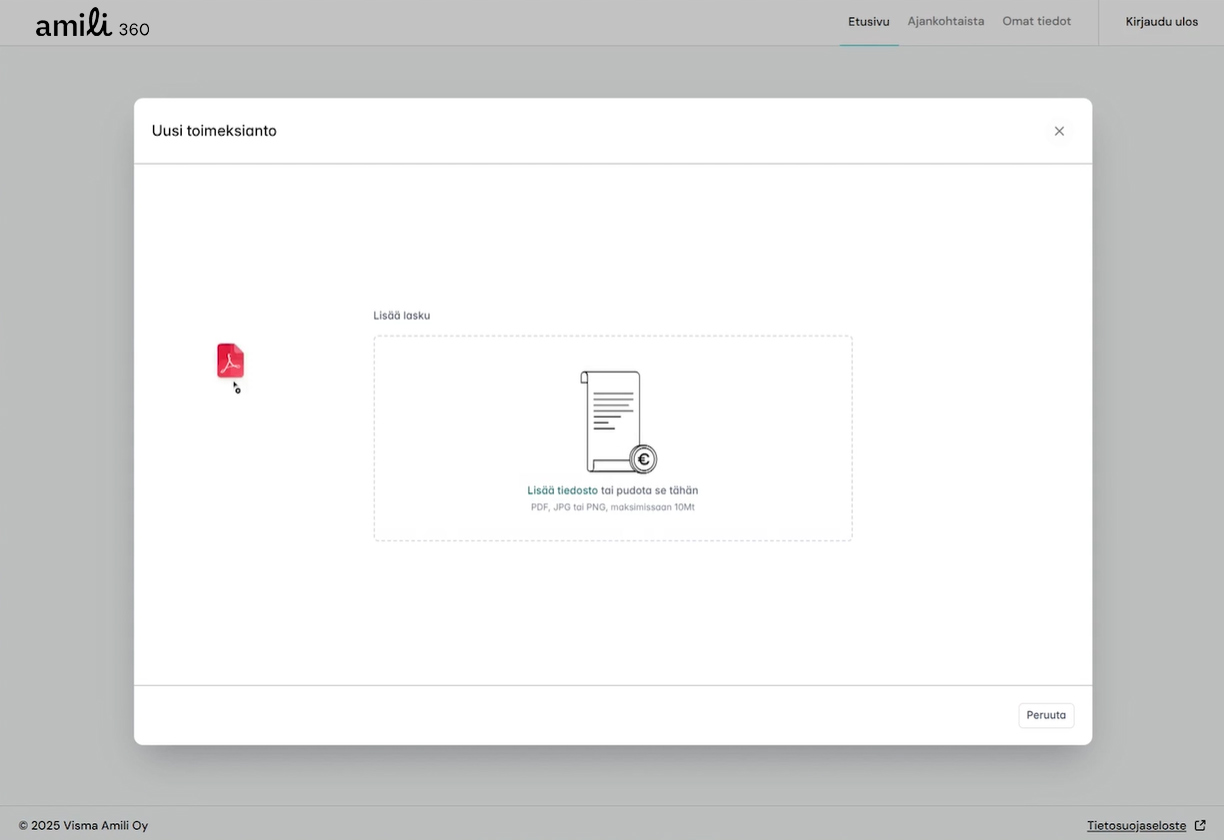Close the Uusi toimeksianto dialog with X
This screenshot has height=840, width=1224.
tap(1059, 131)
